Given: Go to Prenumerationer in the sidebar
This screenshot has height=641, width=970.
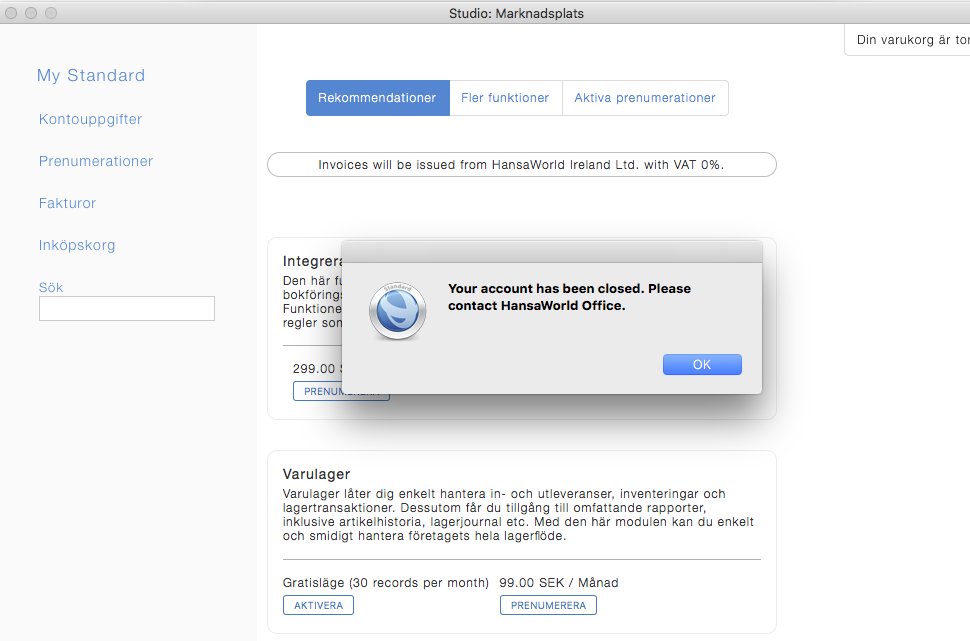Looking at the screenshot, I should pyautogui.click(x=96, y=161).
